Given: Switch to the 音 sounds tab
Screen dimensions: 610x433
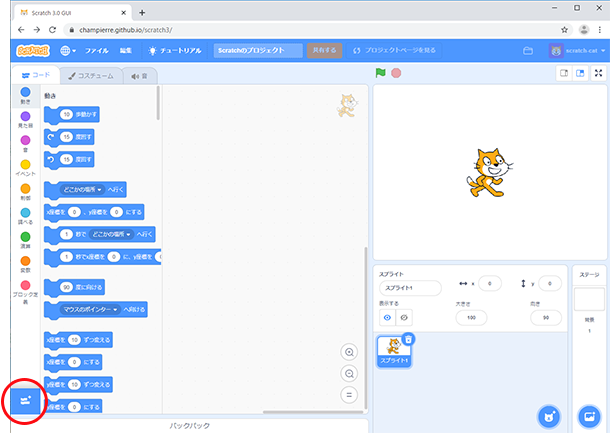Looking at the screenshot, I should pos(140,76).
